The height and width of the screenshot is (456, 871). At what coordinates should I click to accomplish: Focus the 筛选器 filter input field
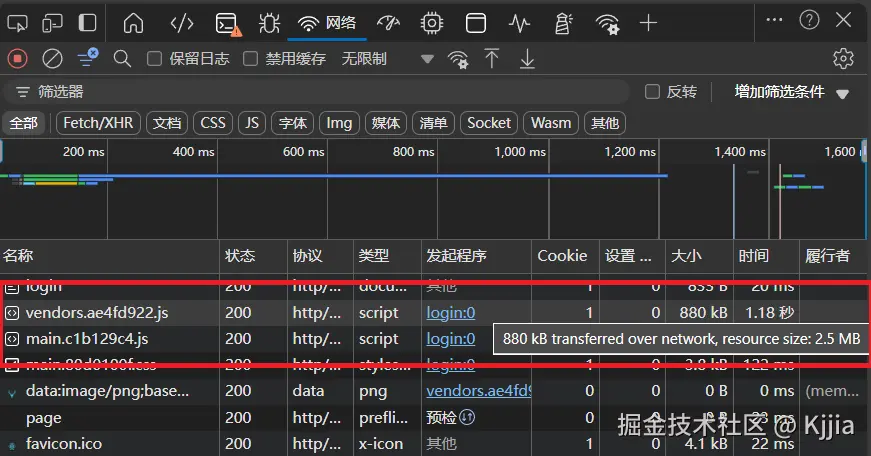(x=317, y=92)
